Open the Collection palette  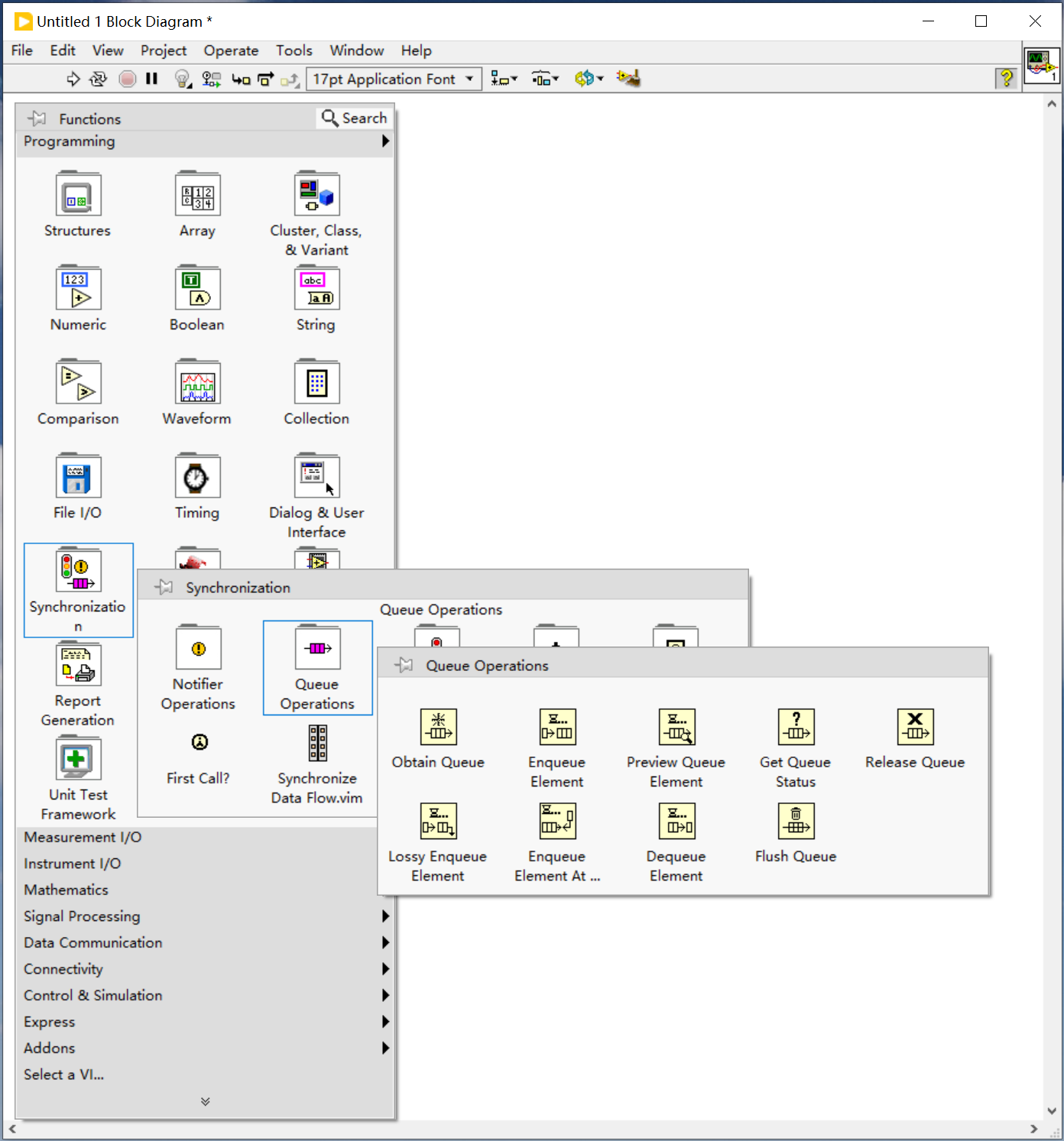point(316,392)
